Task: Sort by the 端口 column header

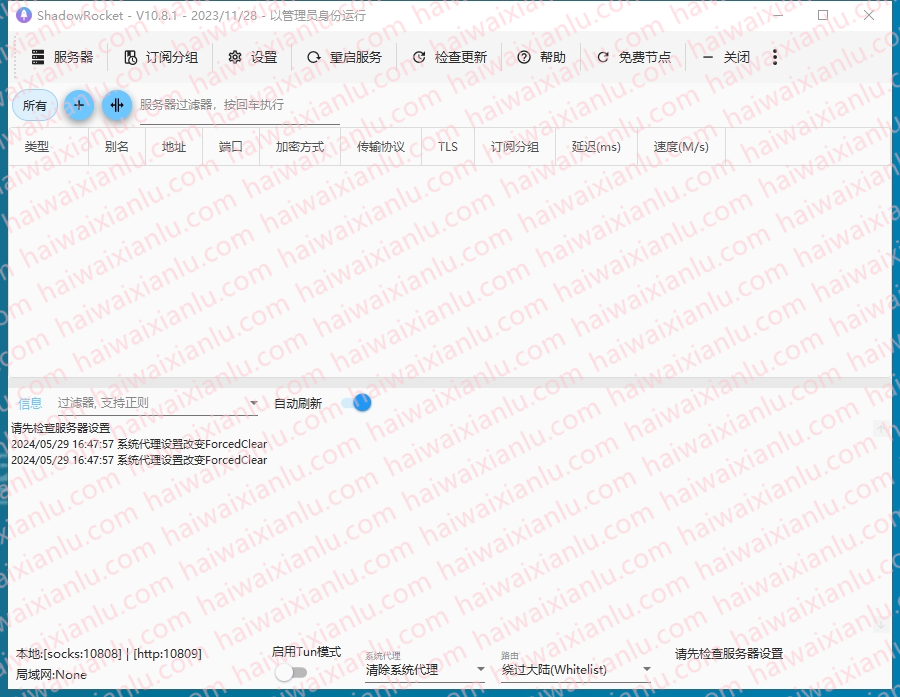Action: 231,147
